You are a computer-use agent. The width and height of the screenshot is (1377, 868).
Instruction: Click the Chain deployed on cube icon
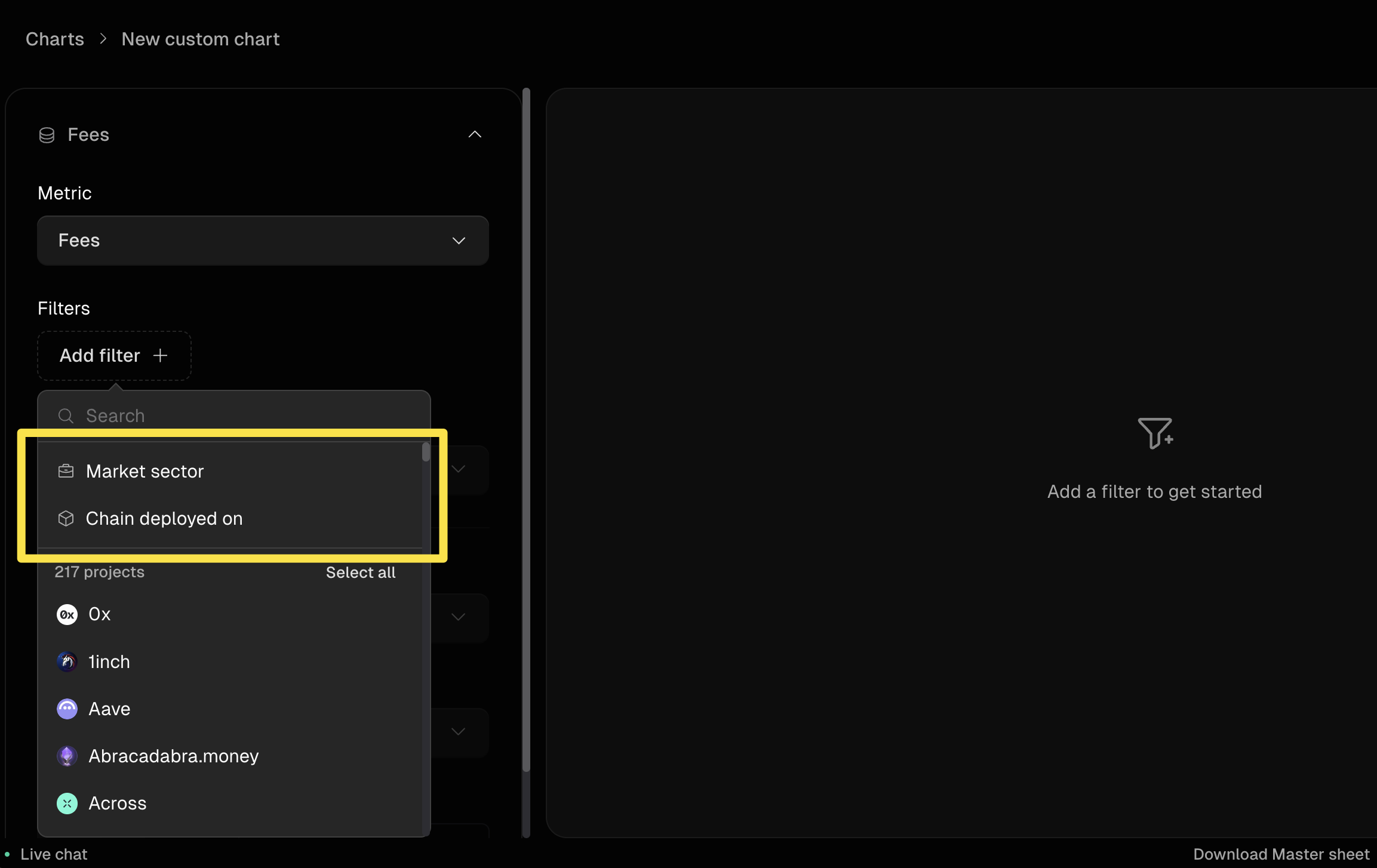[66, 518]
